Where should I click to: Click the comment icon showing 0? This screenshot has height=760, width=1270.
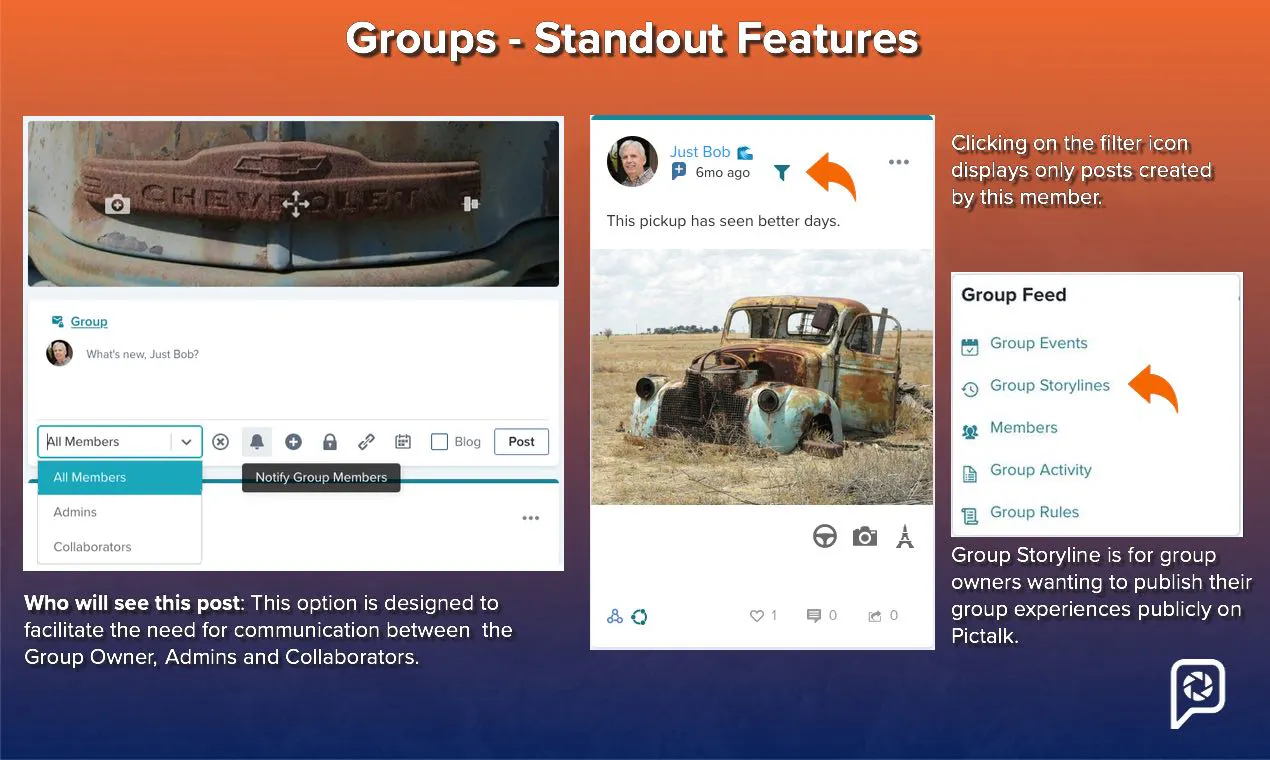813,616
